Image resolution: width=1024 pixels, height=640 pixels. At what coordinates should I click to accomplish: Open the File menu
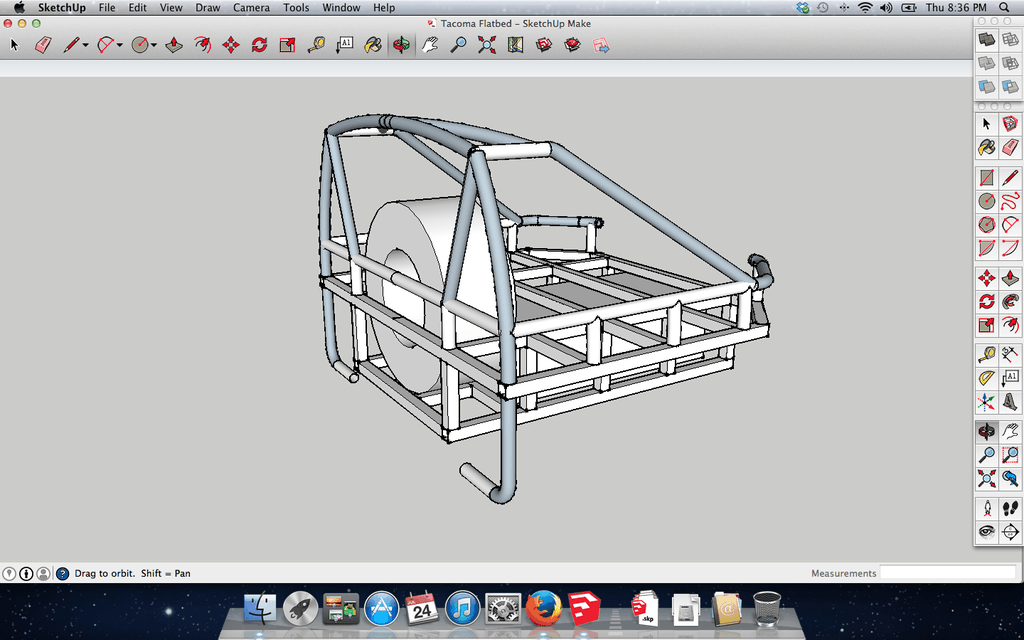107,8
